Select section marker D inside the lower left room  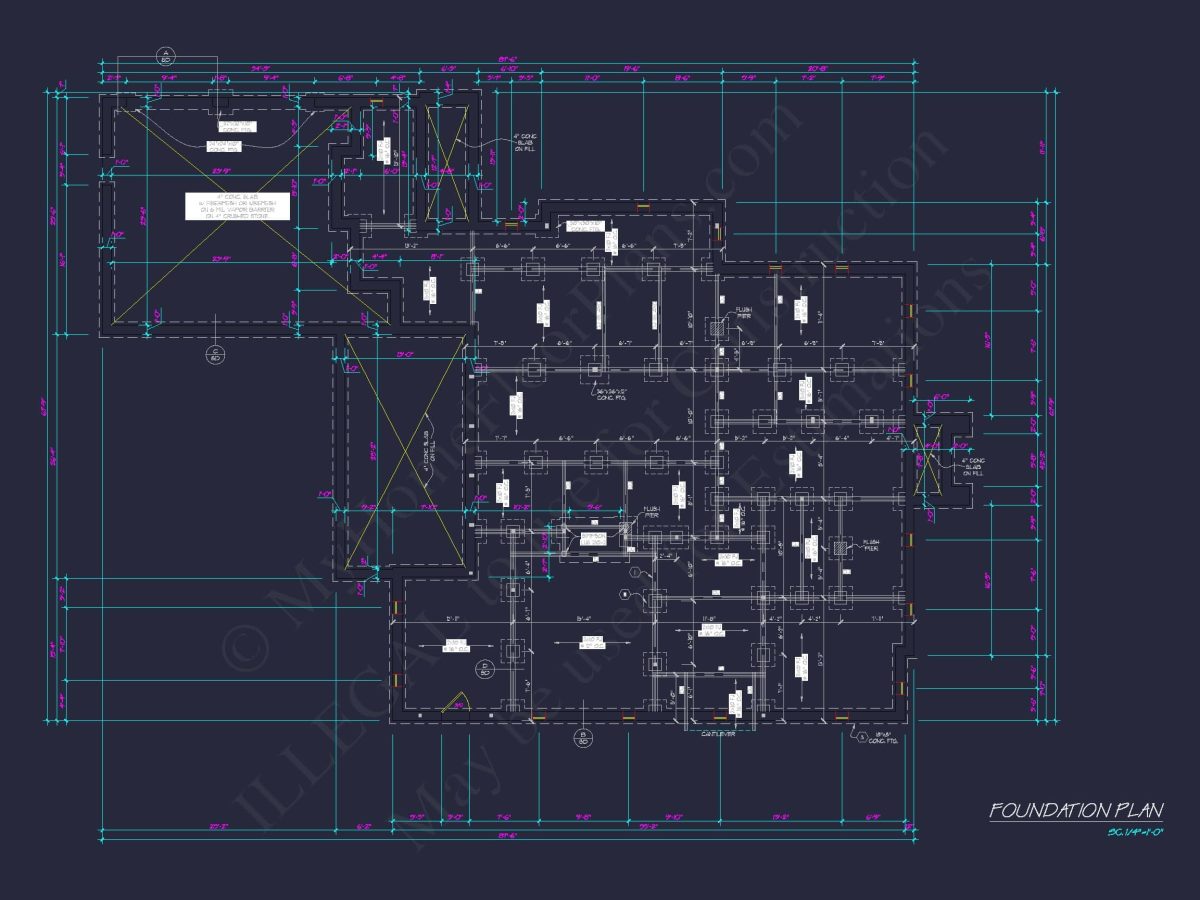pos(483,668)
